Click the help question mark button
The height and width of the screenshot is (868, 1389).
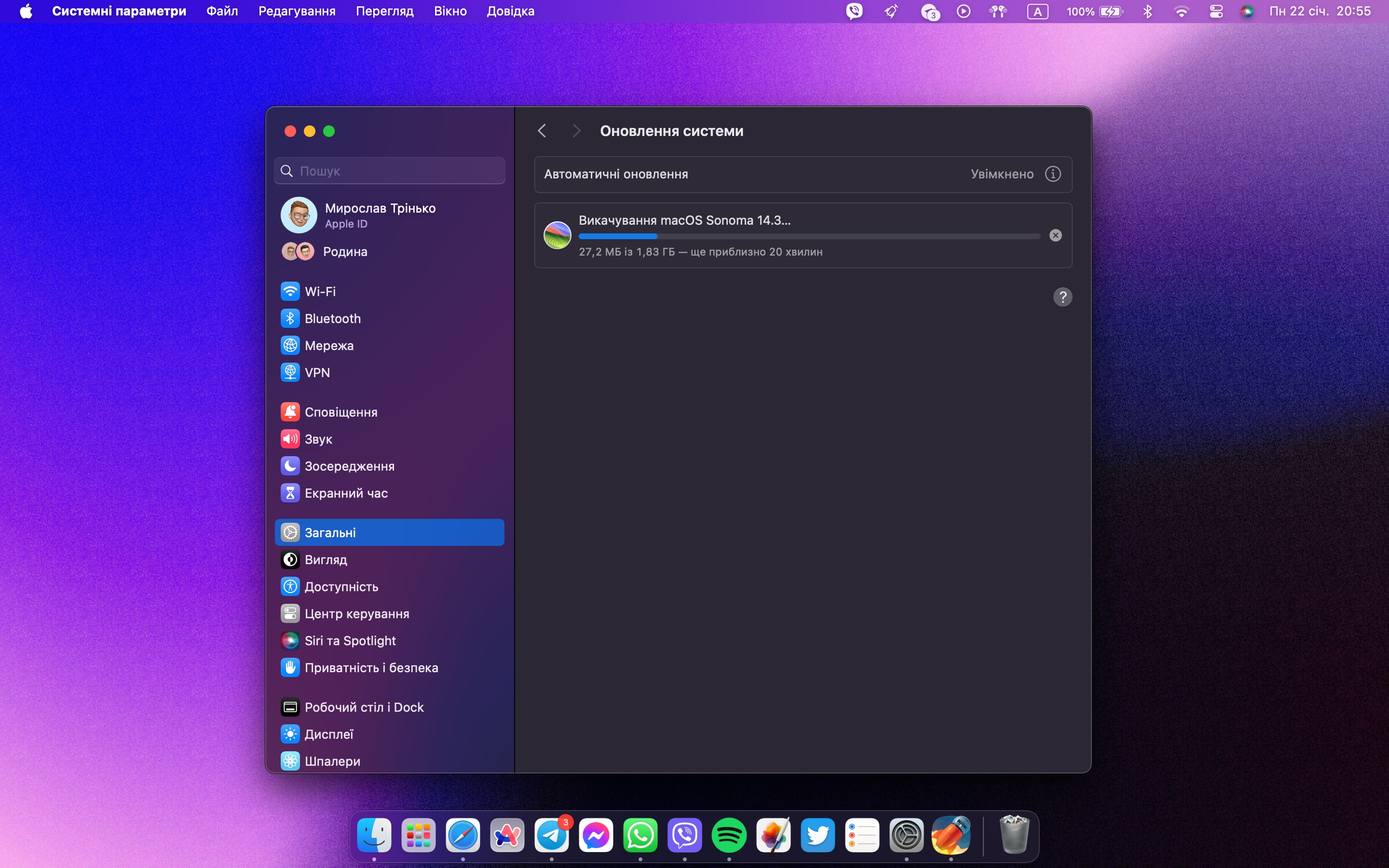[x=1062, y=298]
